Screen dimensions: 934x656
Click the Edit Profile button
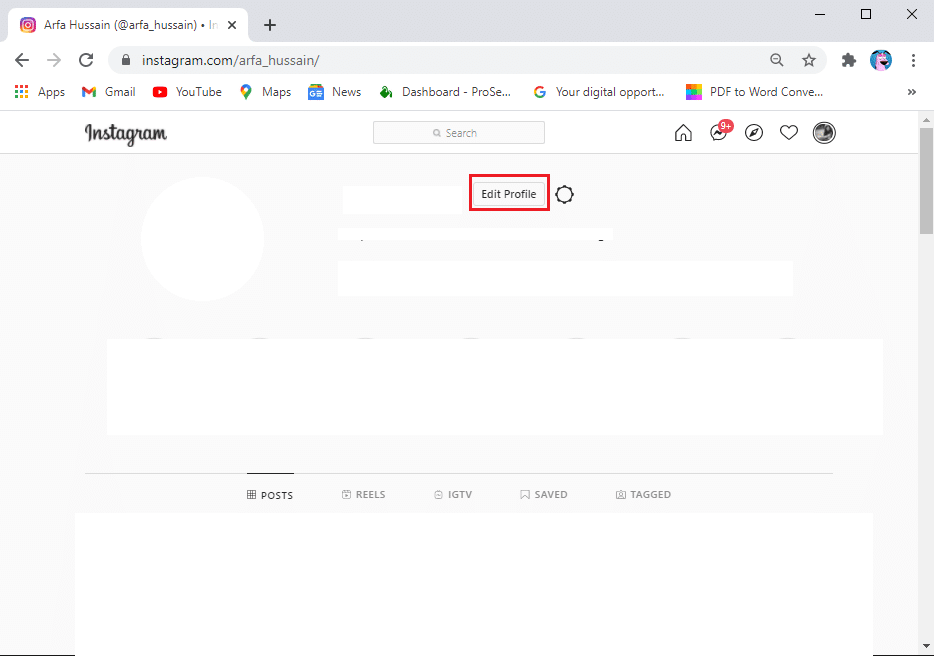point(509,194)
